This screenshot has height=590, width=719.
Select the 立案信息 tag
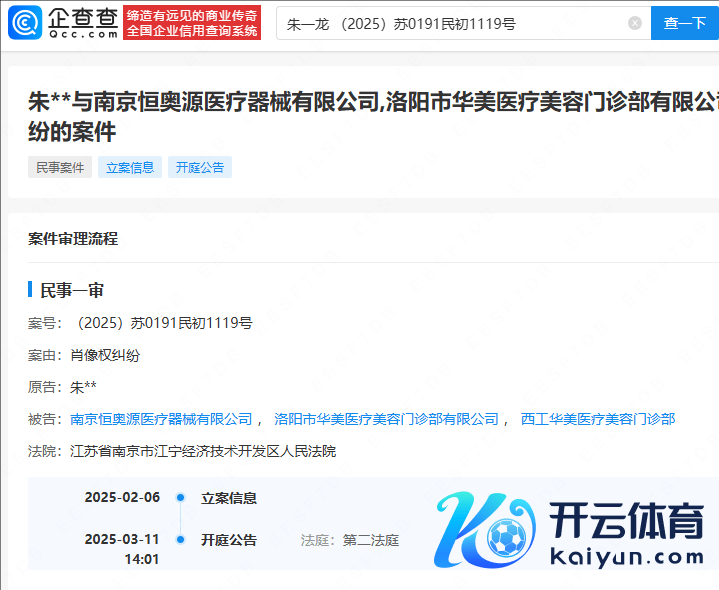tap(130, 167)
